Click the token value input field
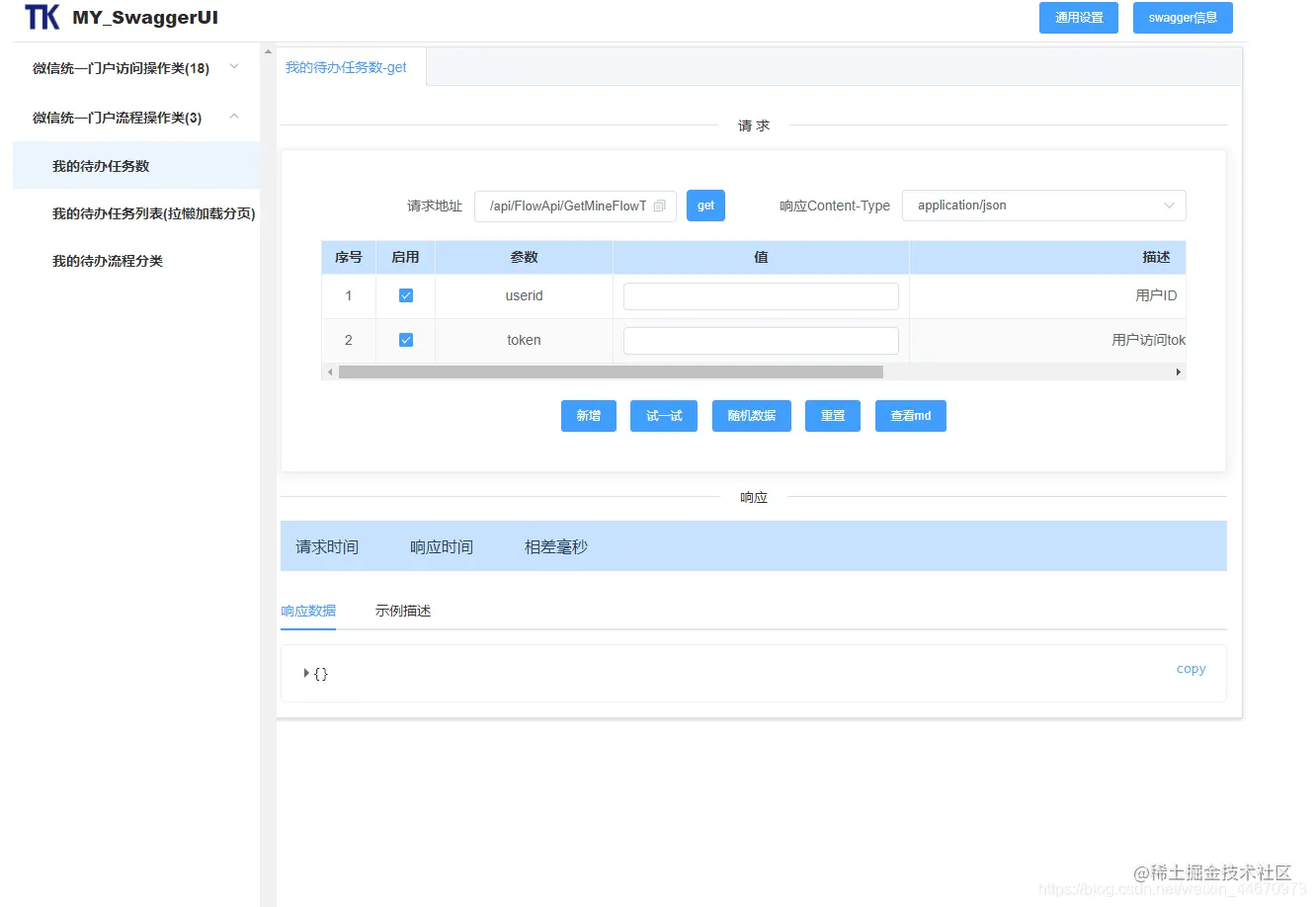Image resolution: width=1316 pixels, height=907 pixels. point(761,341)
